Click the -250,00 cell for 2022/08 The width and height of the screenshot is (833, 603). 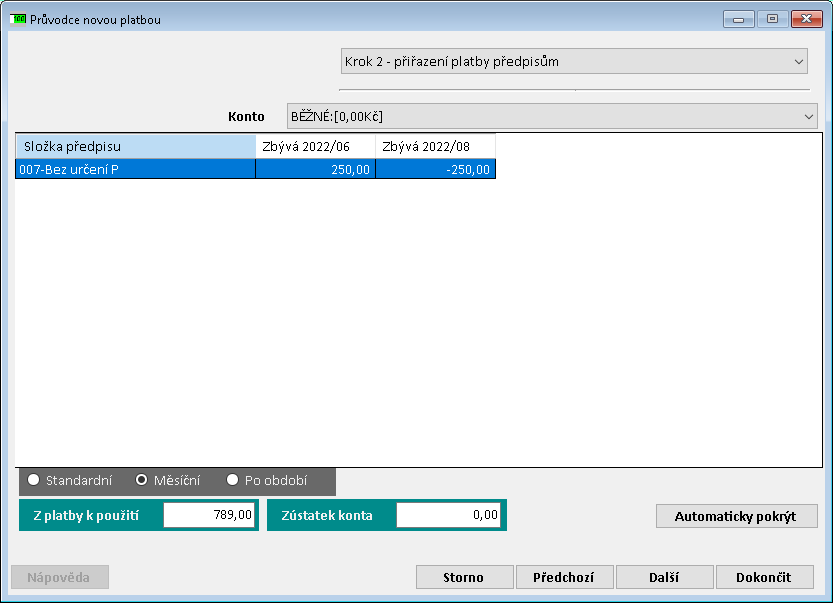point(435,169)
